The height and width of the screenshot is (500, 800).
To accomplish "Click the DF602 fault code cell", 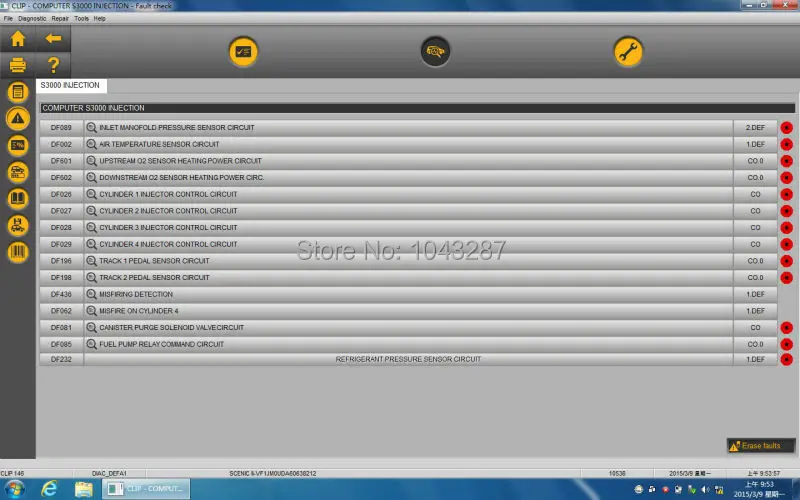I will coord(61,178).
